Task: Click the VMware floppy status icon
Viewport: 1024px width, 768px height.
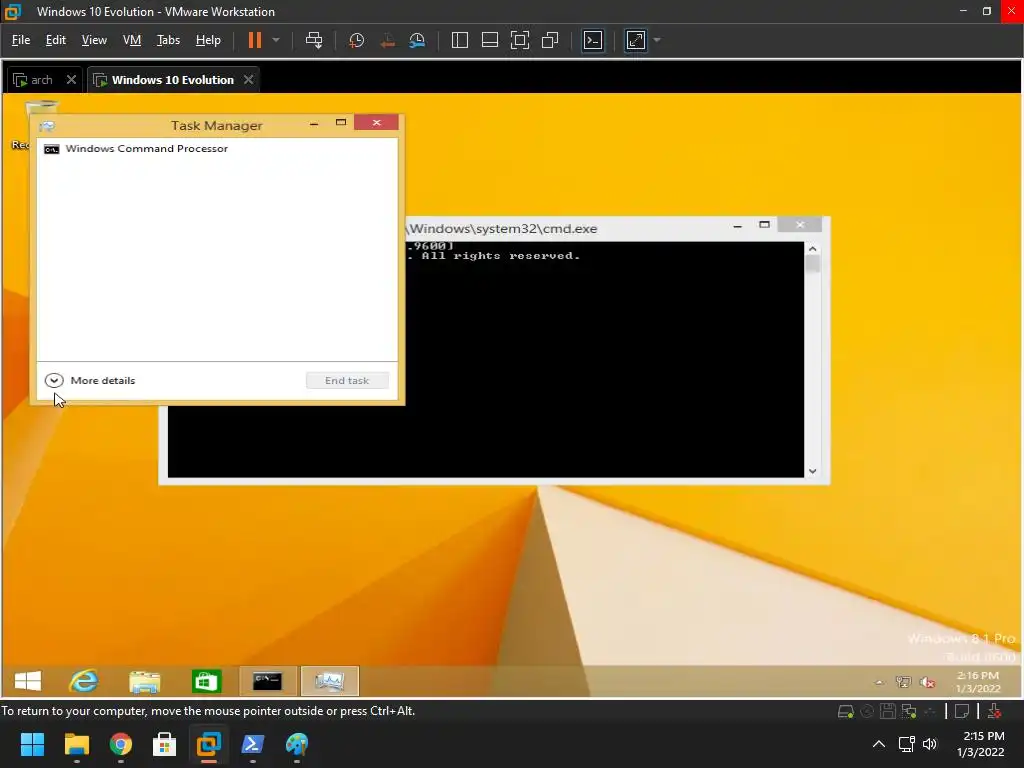Action: pos(887,711)
